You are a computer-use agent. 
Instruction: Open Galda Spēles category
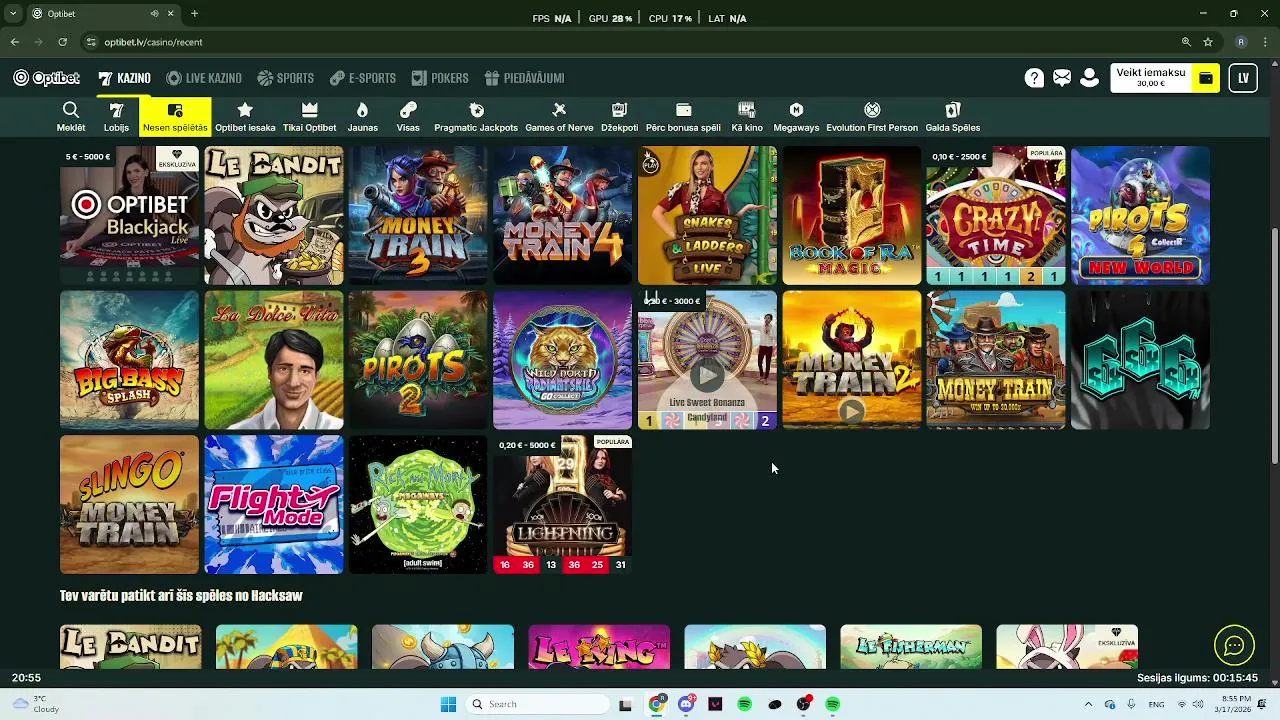(x=952, y=116)
